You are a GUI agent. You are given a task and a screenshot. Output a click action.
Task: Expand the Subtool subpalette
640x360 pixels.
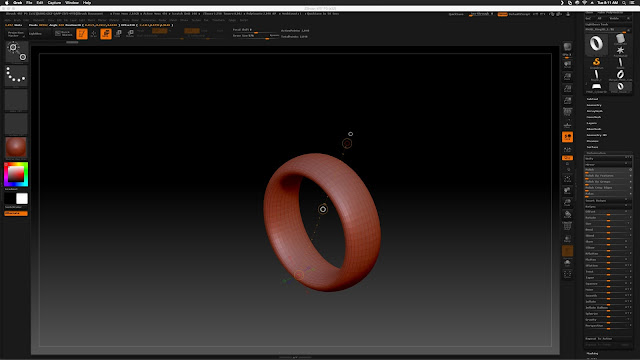tap(592, 99)
